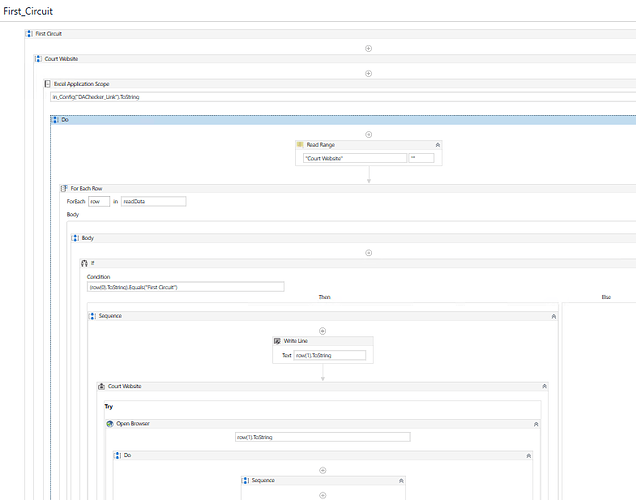
Task: Click the 'Then' branch label
Action: point(324,297)
